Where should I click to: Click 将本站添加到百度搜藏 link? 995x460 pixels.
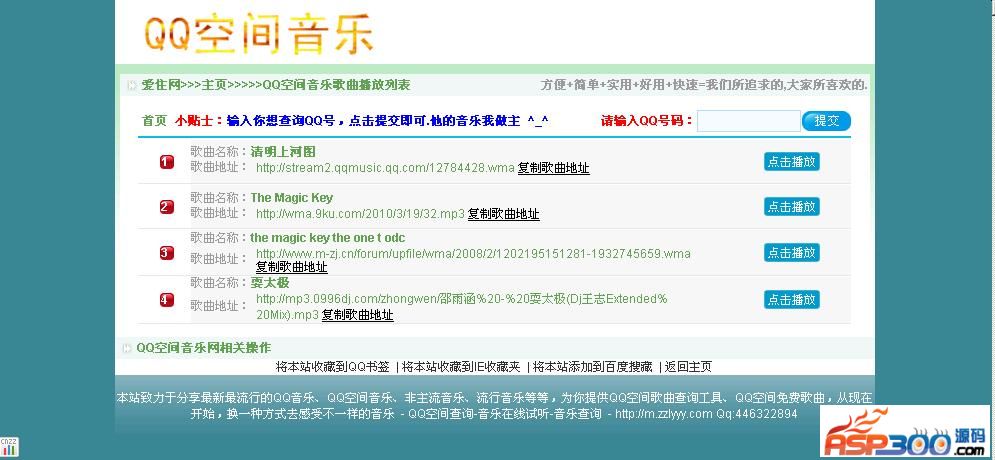(593, 367)
